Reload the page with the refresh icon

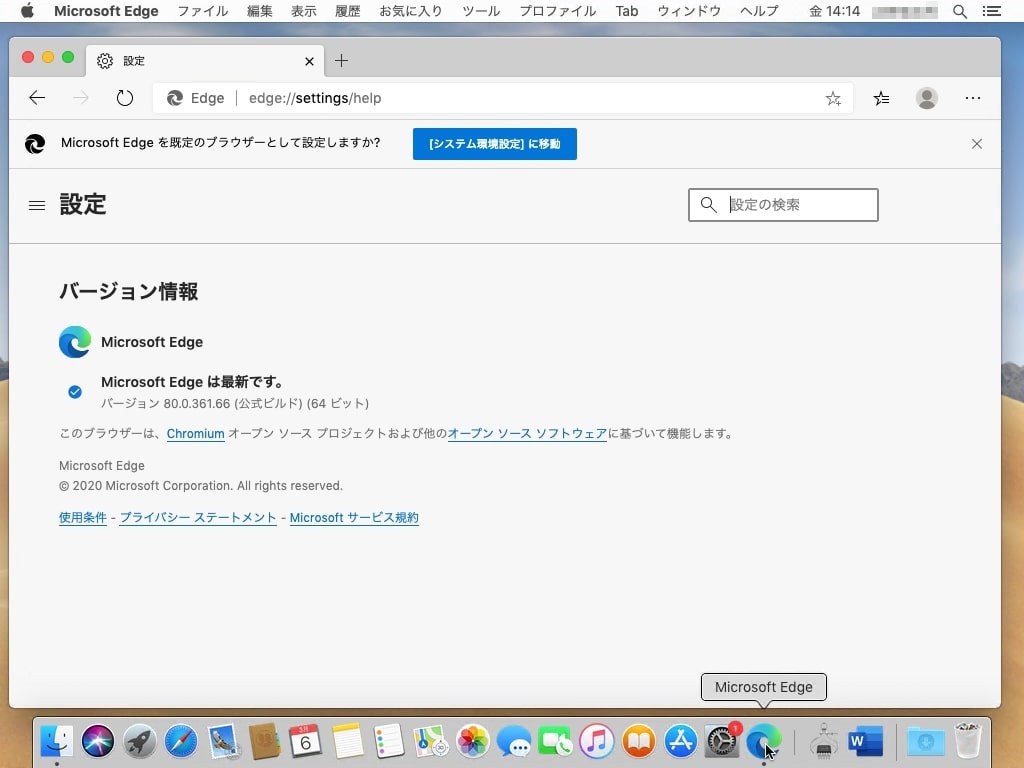coord(124,98)
